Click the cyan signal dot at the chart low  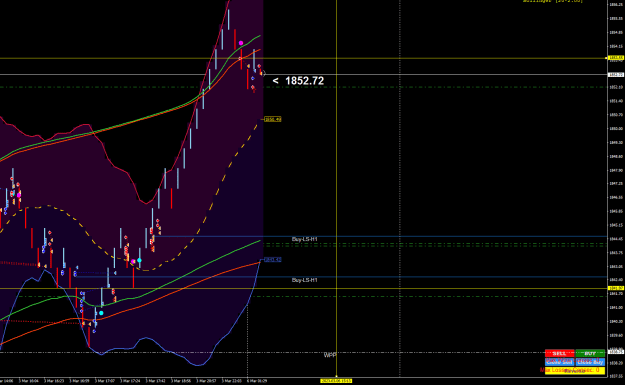coord(101,313)
